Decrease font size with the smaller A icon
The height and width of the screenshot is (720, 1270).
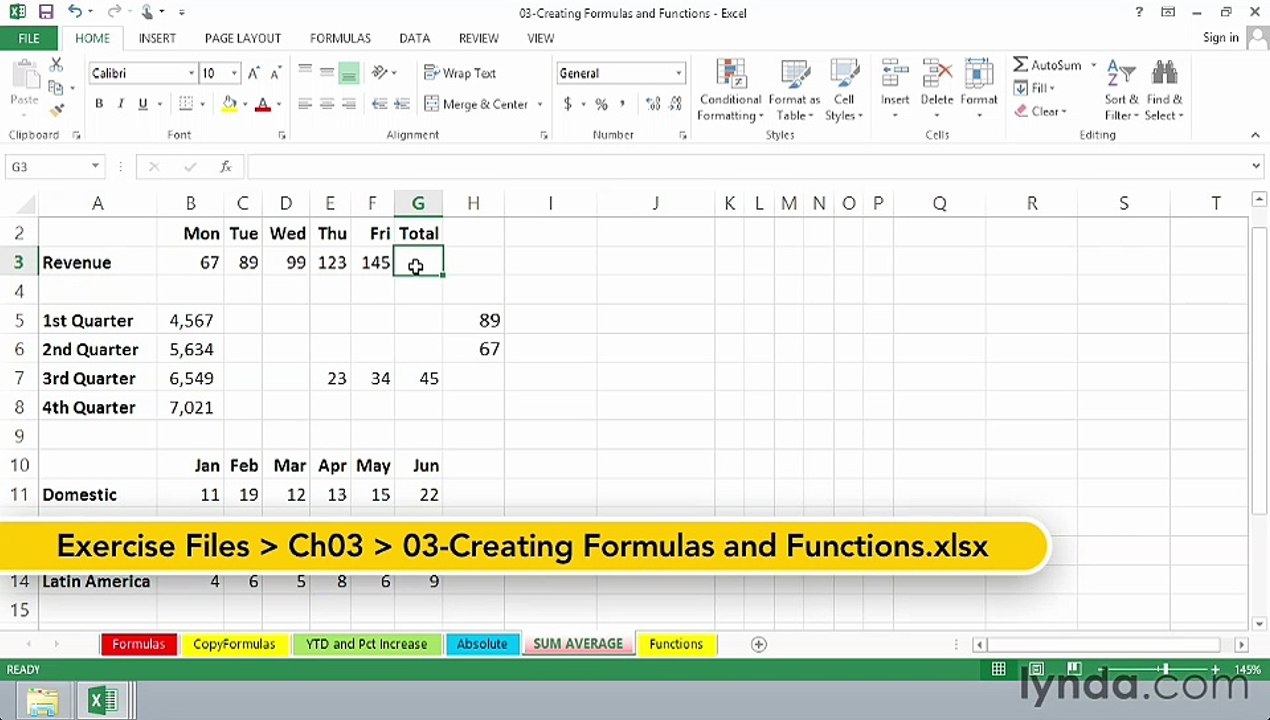[x=274, y=73]
